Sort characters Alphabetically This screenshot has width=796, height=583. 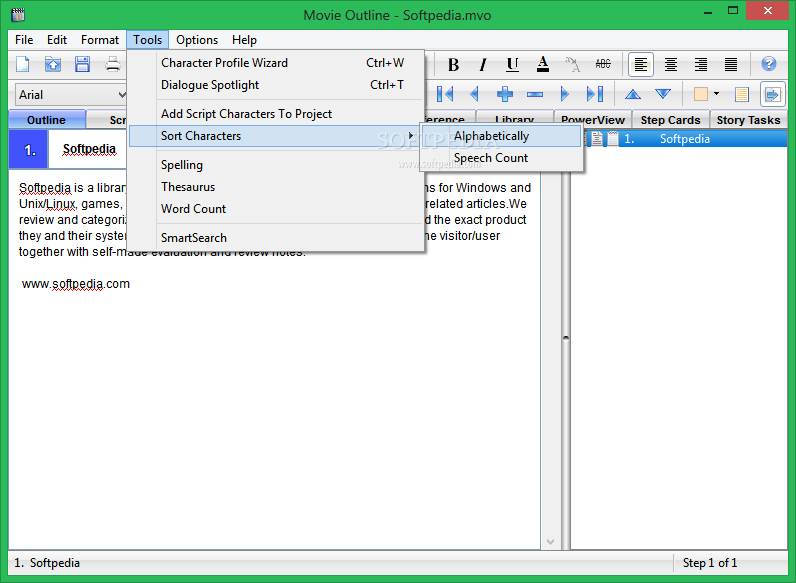(x=502, y=136)
